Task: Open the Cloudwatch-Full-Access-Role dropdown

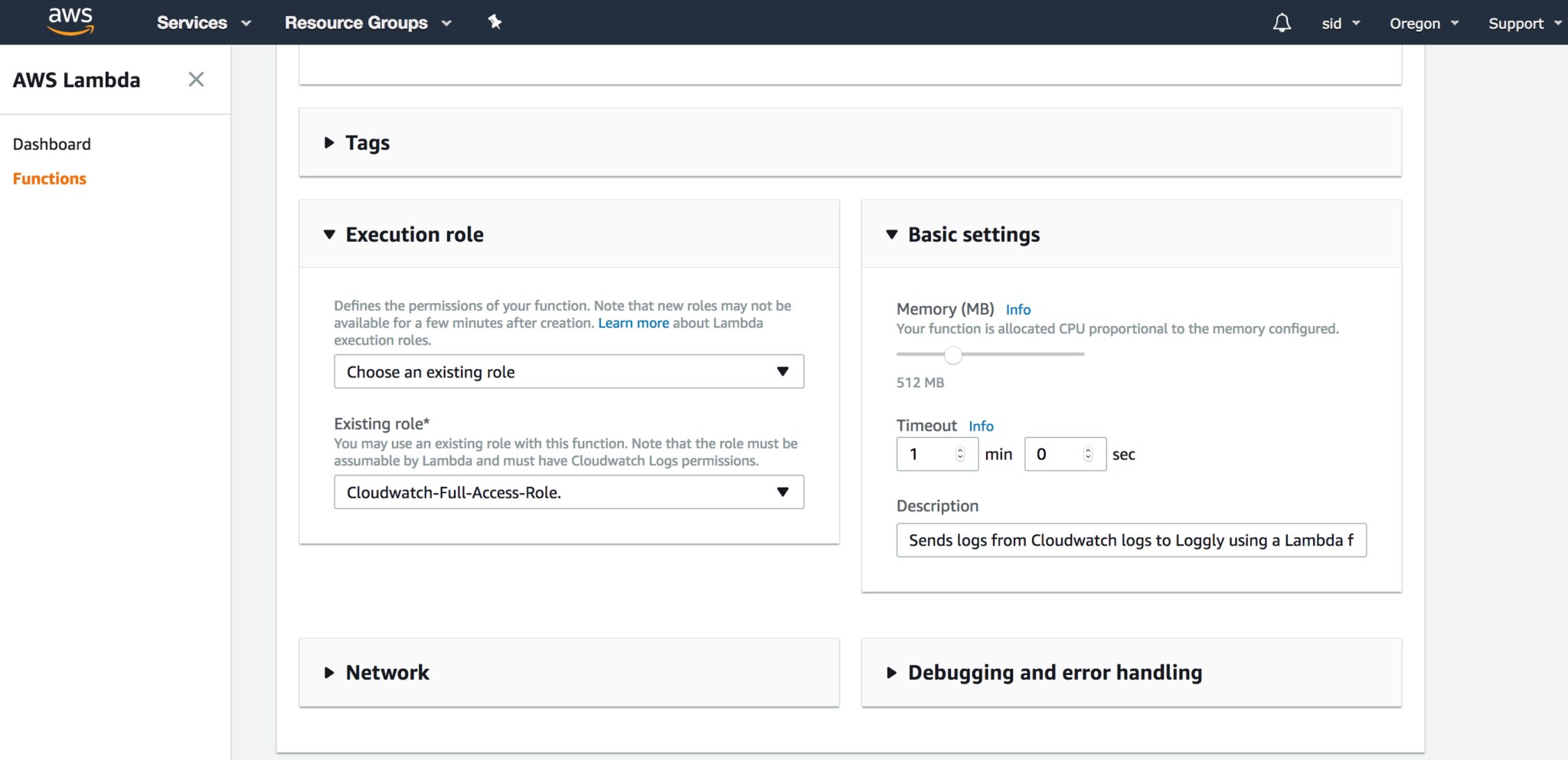Action: coord(568,492)
